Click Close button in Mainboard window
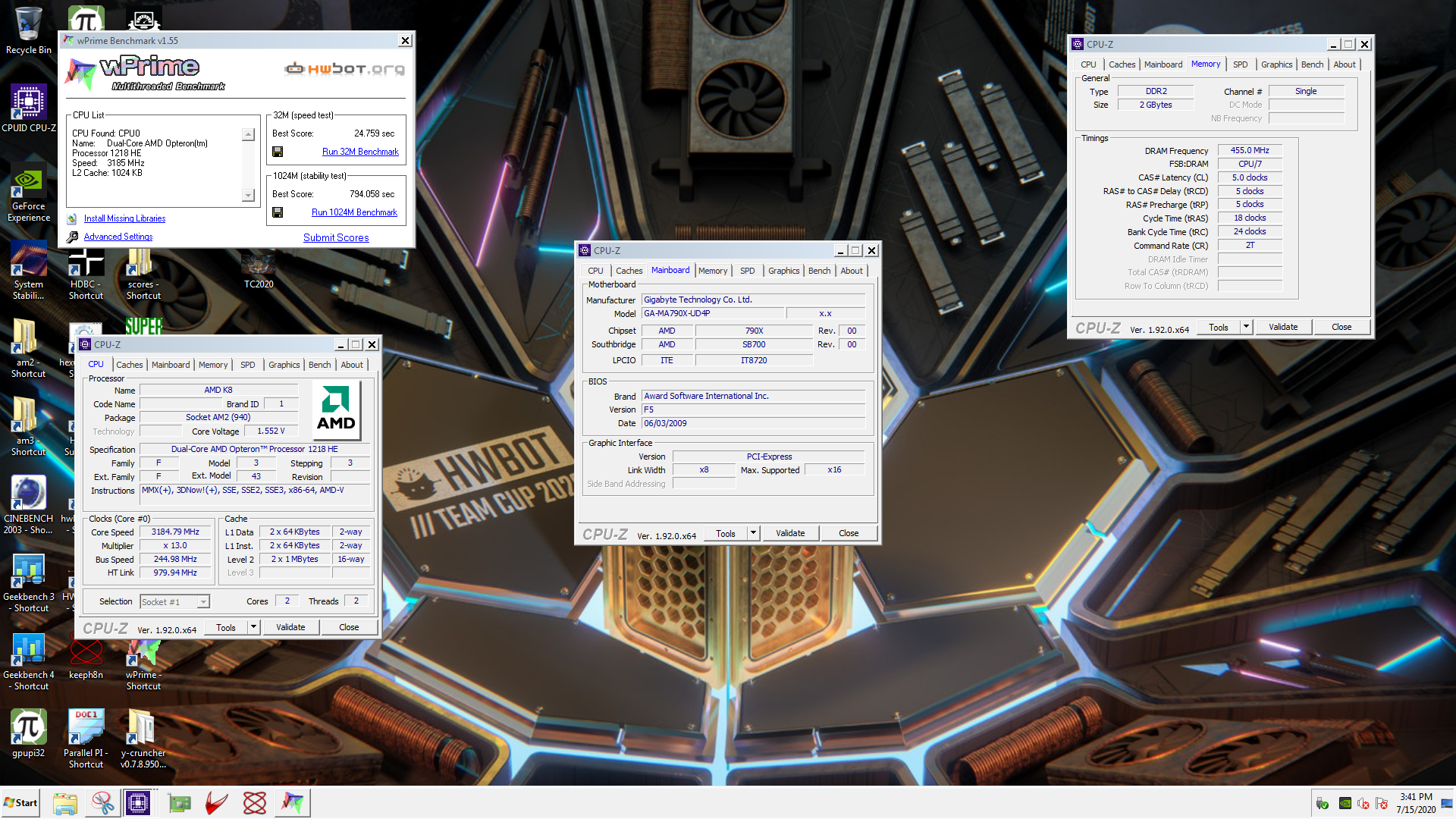 [x=849, y=533]
